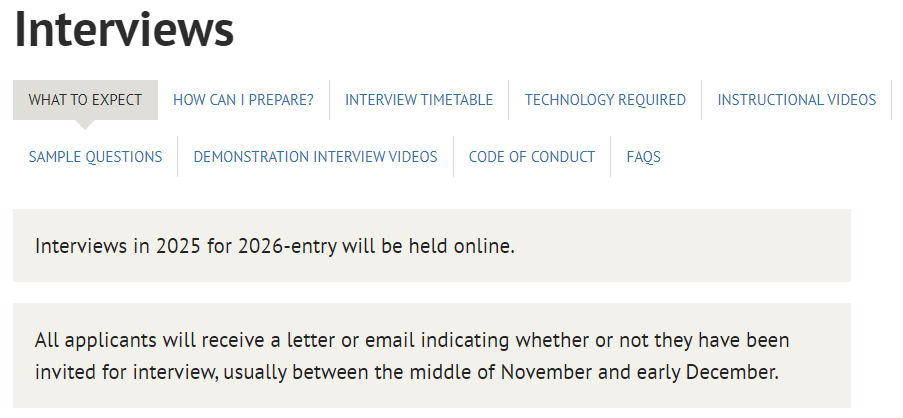Click the online interviews notice box

(x=431, y=246)
